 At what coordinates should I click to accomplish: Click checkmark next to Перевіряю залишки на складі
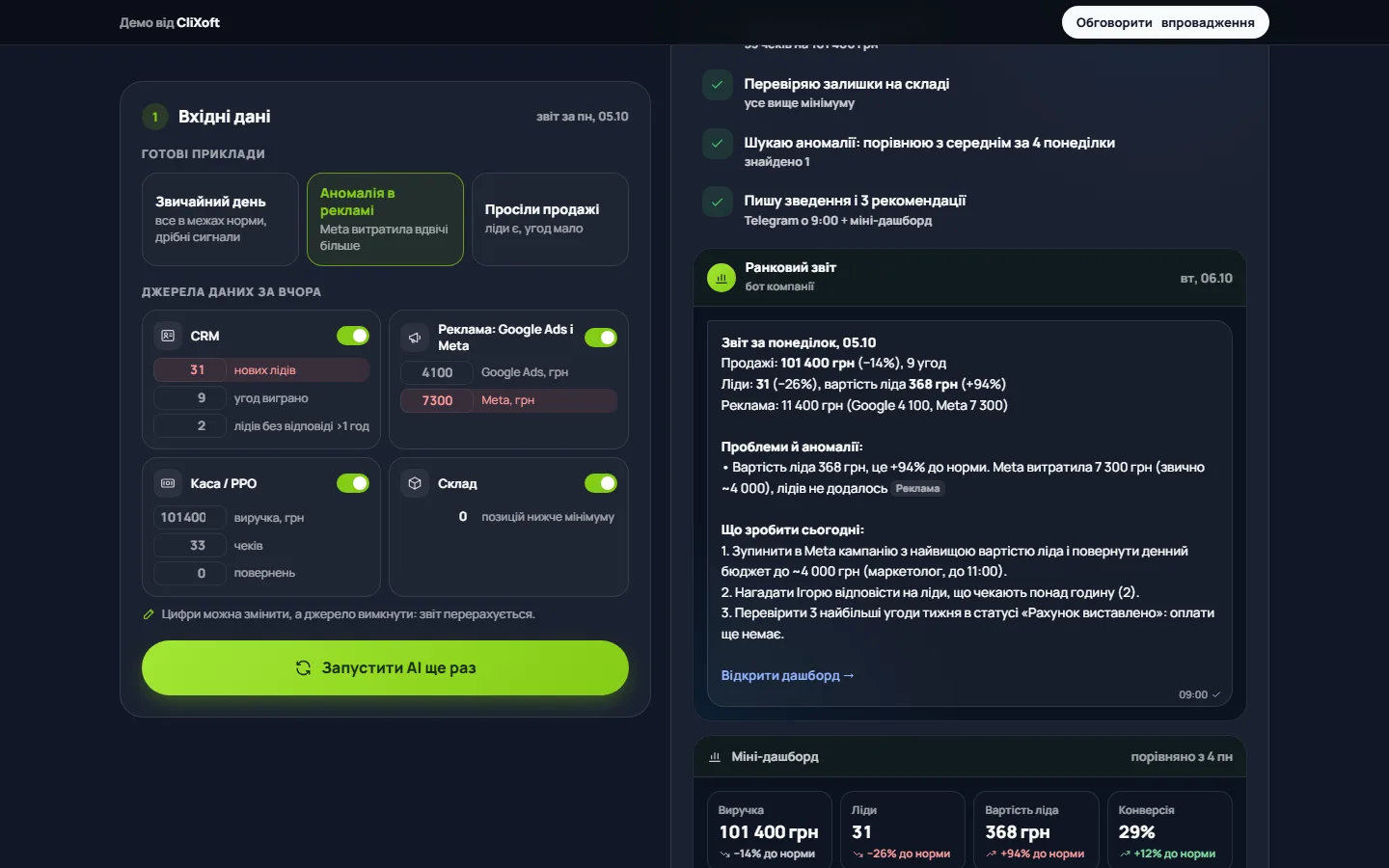(717, 85)
